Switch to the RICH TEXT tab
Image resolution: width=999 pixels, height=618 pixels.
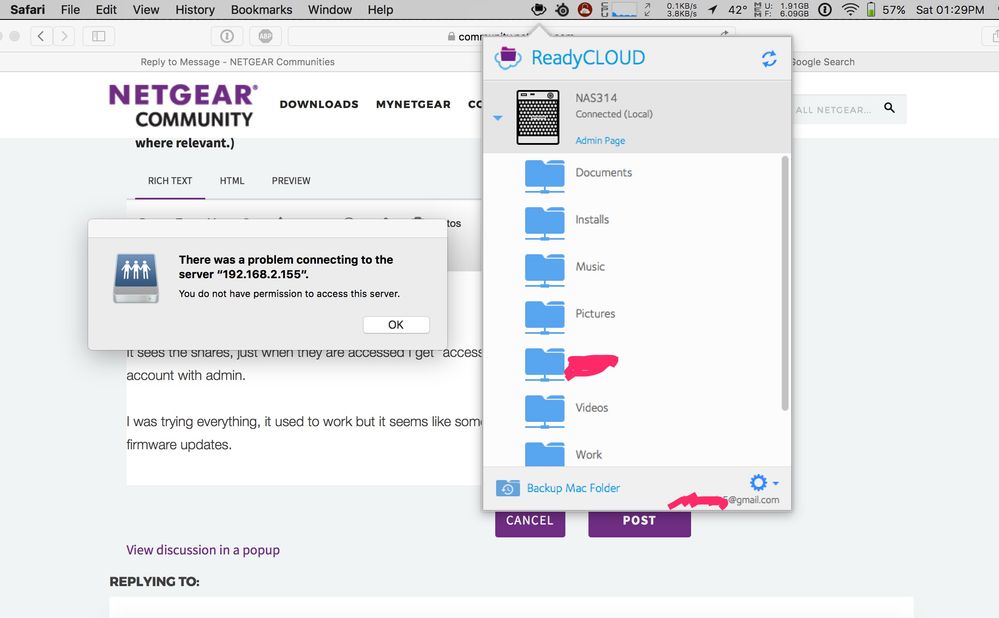point(170,181)
